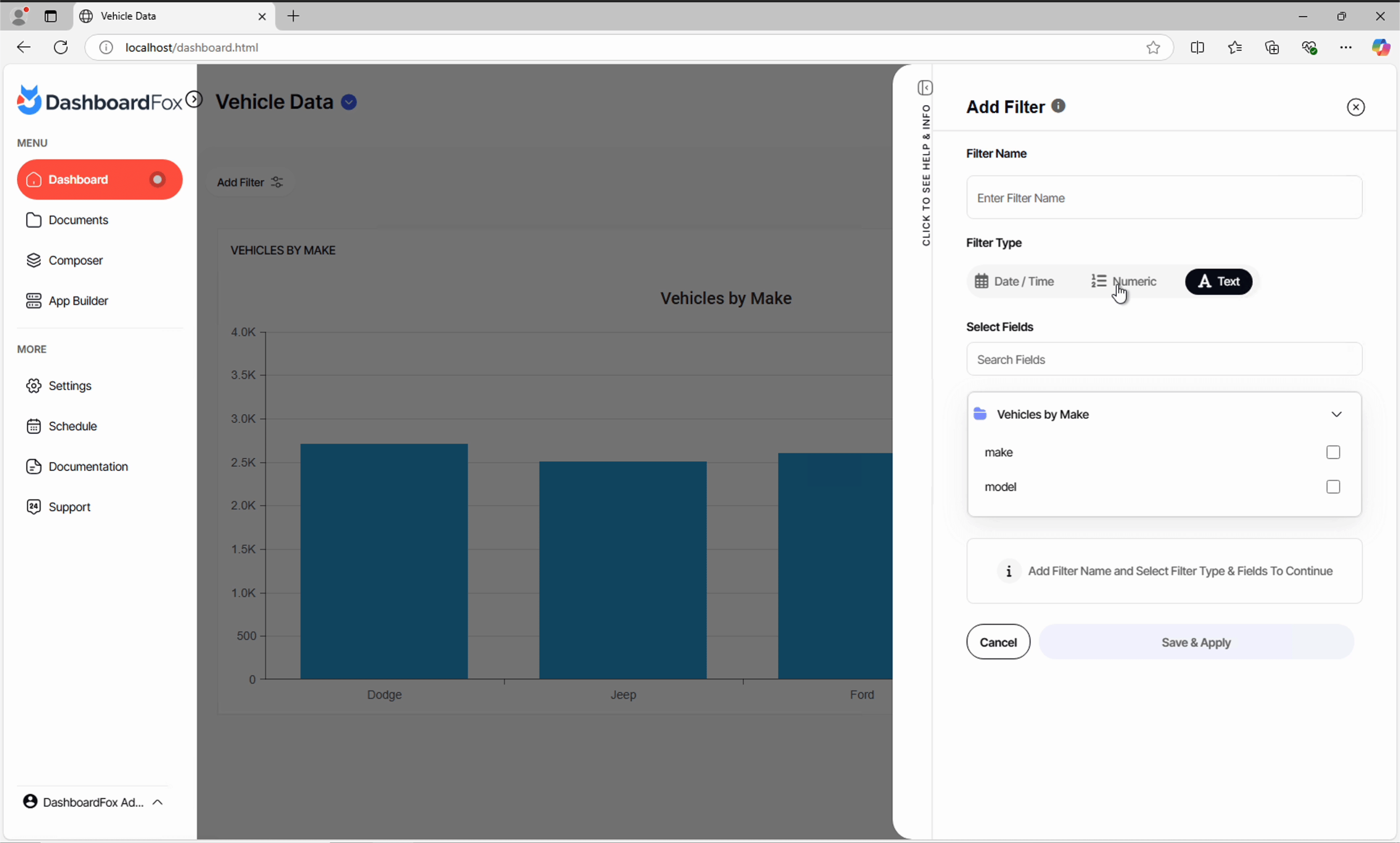Check the make field checkbox
The image size is (1400, 843).
coord(1332,452)
